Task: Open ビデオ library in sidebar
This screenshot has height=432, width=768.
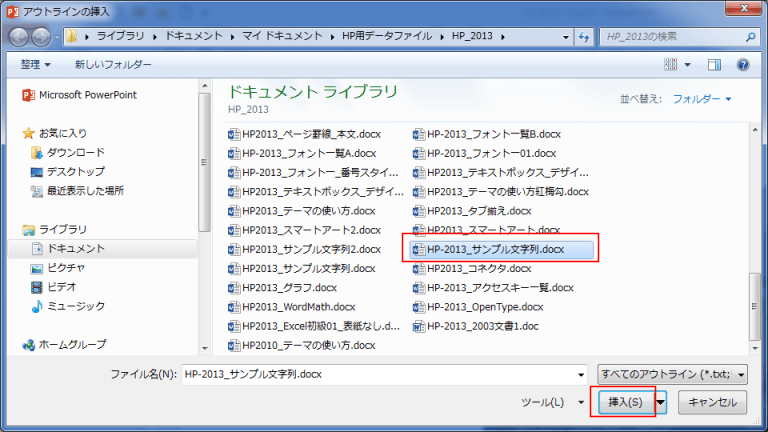Action: (x=53, y=287)
